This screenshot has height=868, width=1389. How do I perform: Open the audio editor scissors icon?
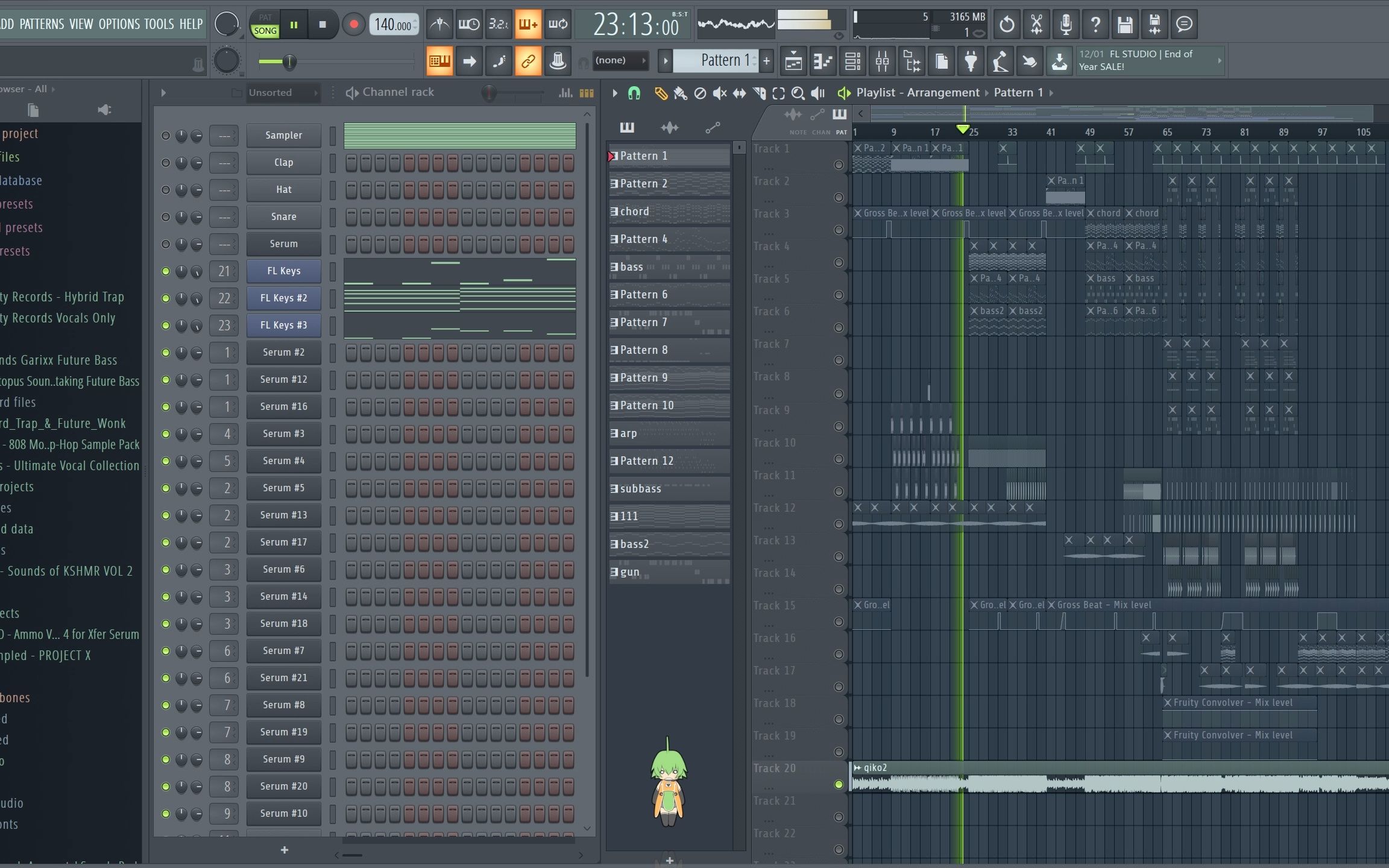click(x=1036, y=24)
